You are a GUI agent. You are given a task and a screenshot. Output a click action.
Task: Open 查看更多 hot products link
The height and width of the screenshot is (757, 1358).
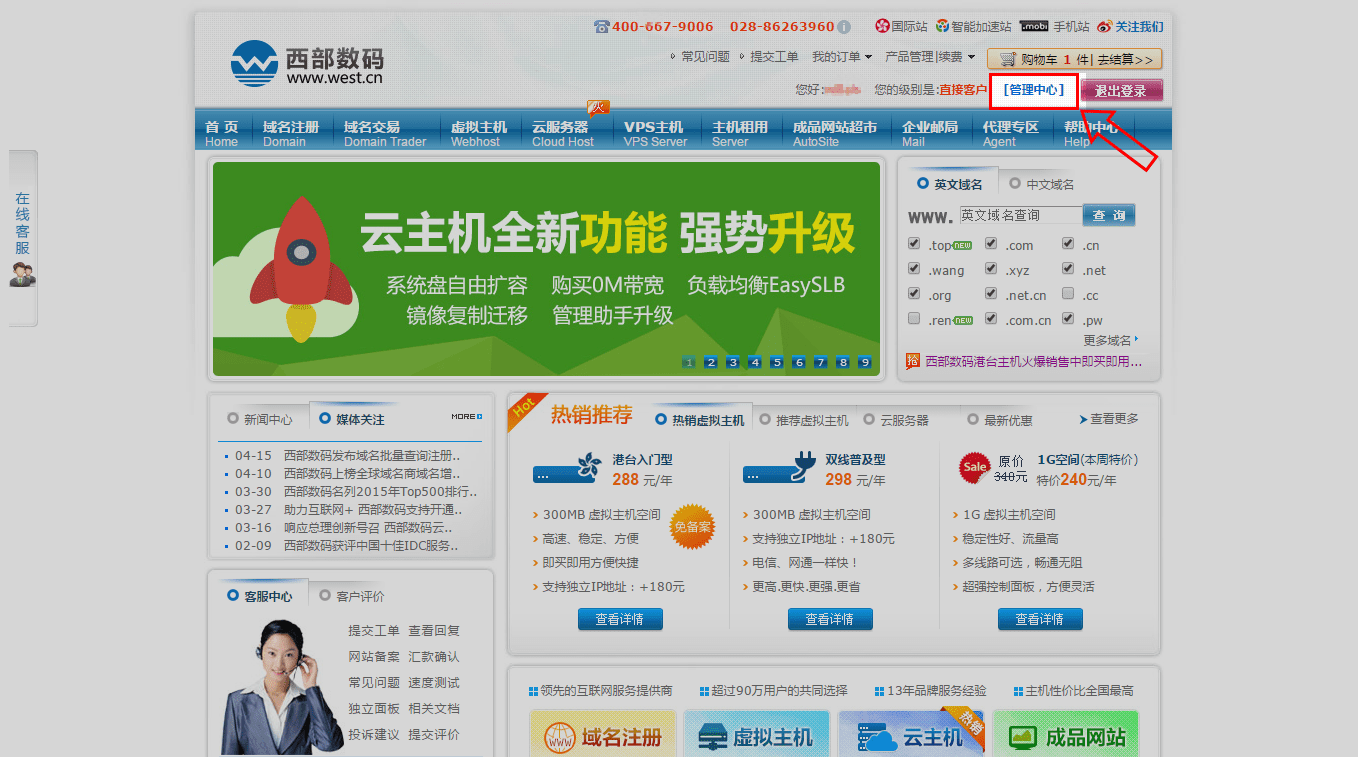(x=1109, y=419)
